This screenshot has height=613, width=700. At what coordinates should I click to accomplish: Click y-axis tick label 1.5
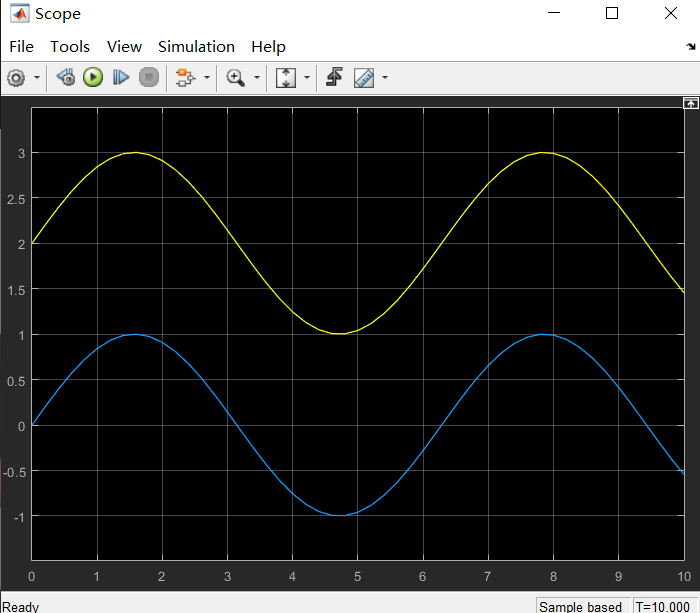coord(16,290)
